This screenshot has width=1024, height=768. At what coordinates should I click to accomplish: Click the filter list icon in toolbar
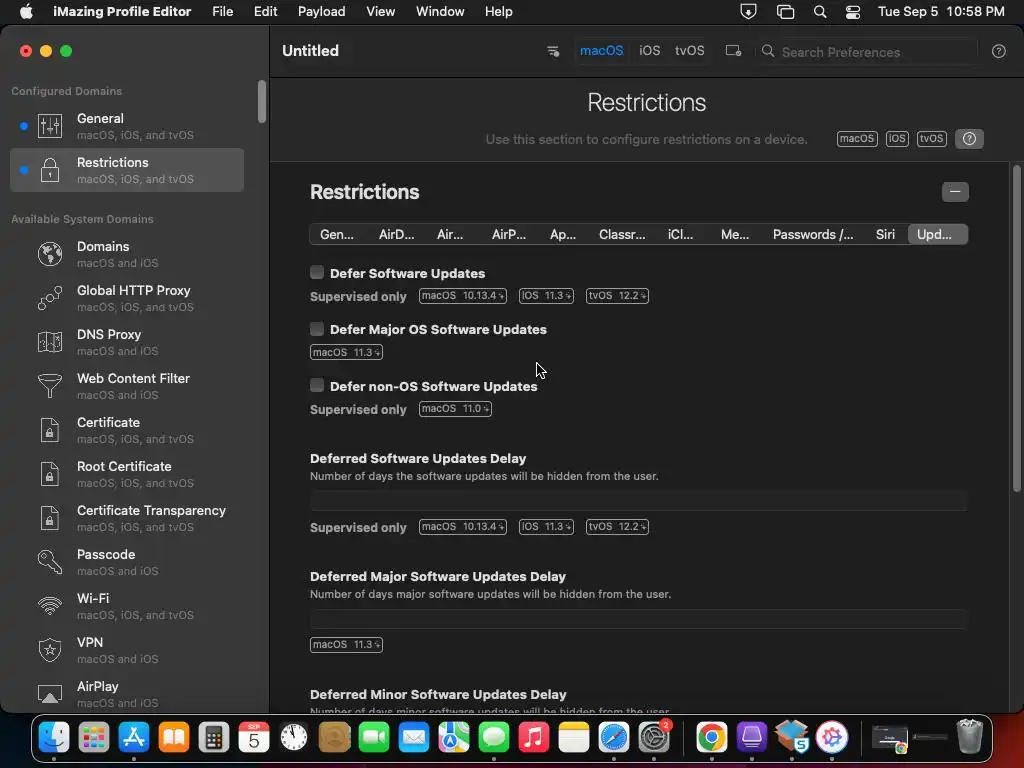click(552, 51)
